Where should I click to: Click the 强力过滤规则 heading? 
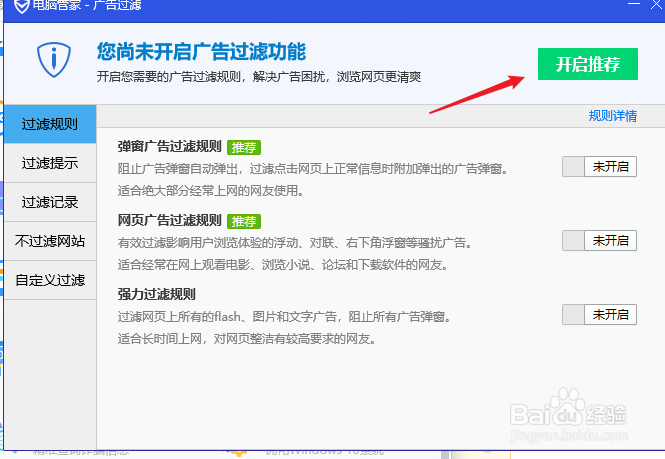coord(156,294)
